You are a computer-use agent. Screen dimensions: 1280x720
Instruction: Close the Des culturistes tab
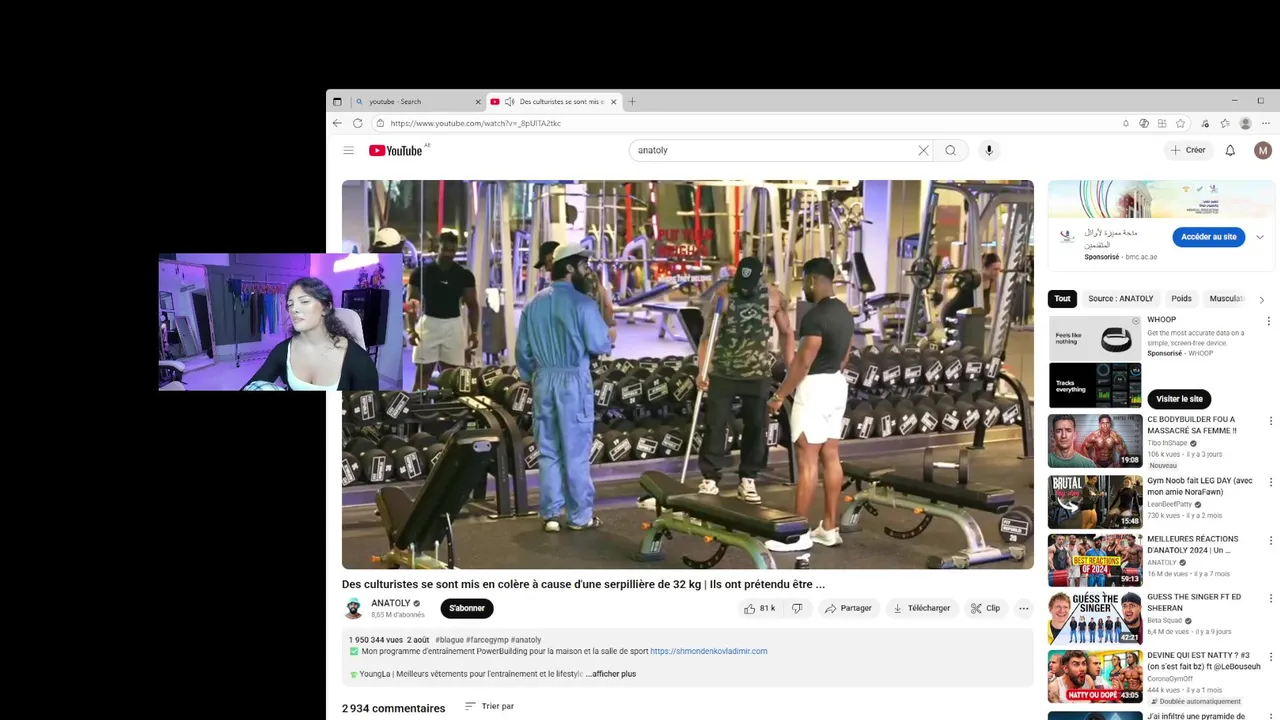[613, 101]
